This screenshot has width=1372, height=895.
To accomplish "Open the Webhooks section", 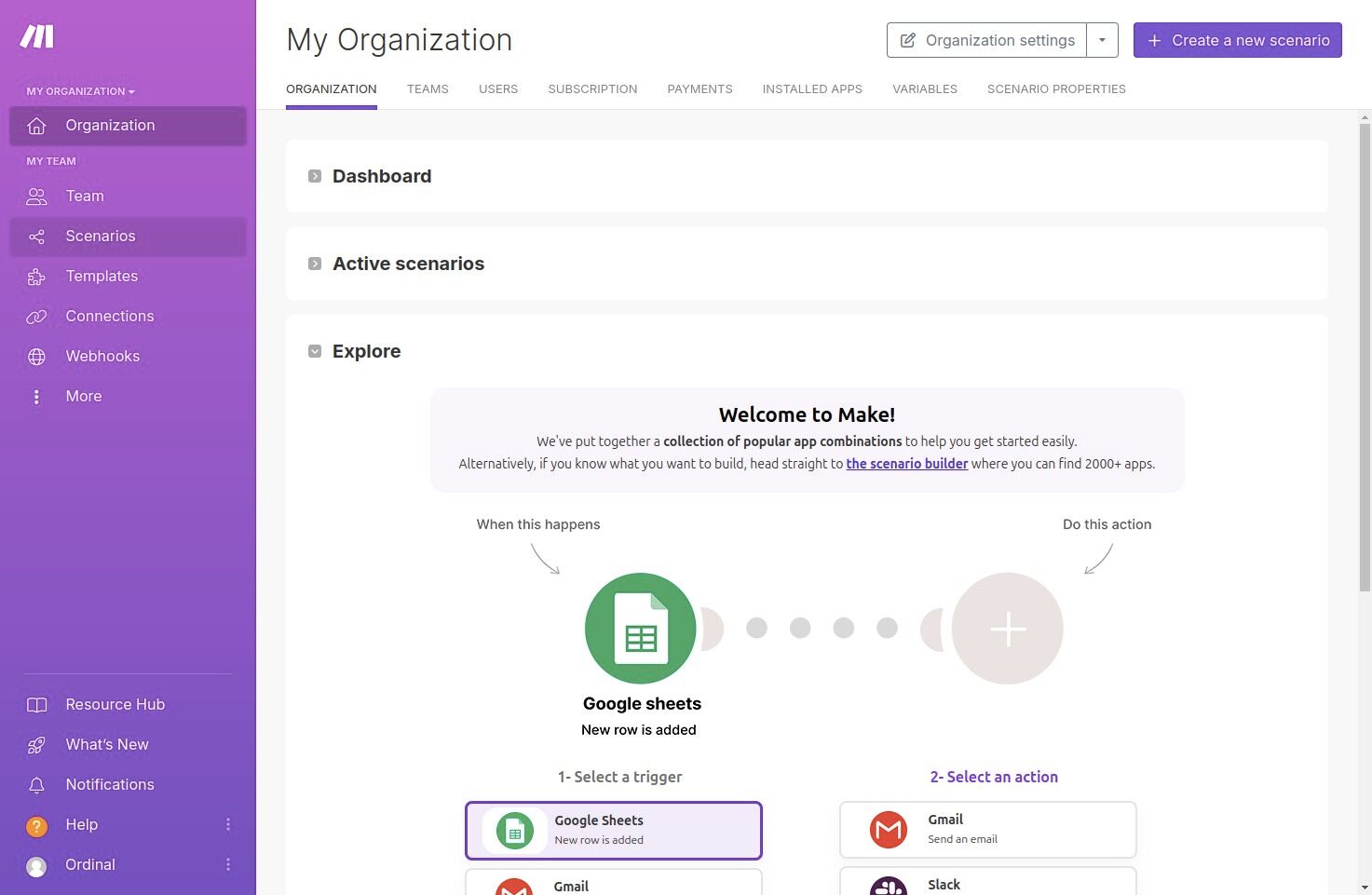I will click(102, 356).
